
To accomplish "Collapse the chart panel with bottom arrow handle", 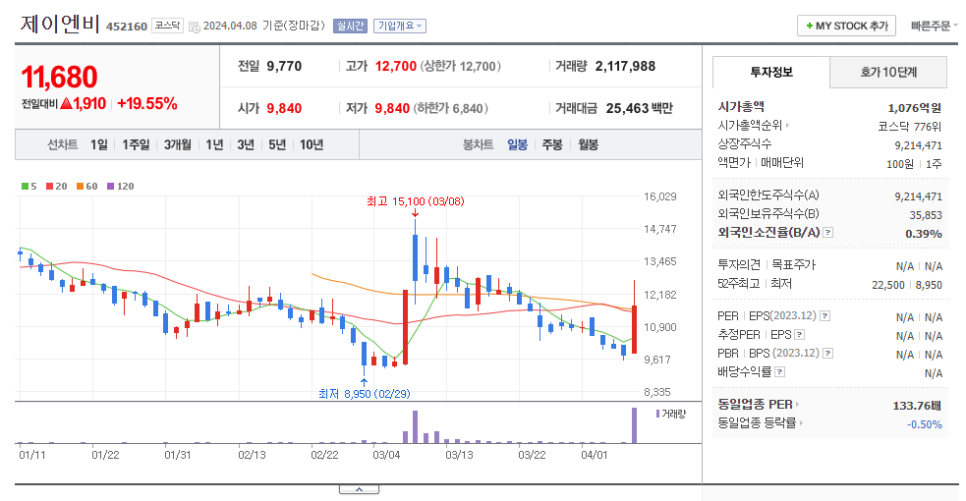I will point(359,489).
